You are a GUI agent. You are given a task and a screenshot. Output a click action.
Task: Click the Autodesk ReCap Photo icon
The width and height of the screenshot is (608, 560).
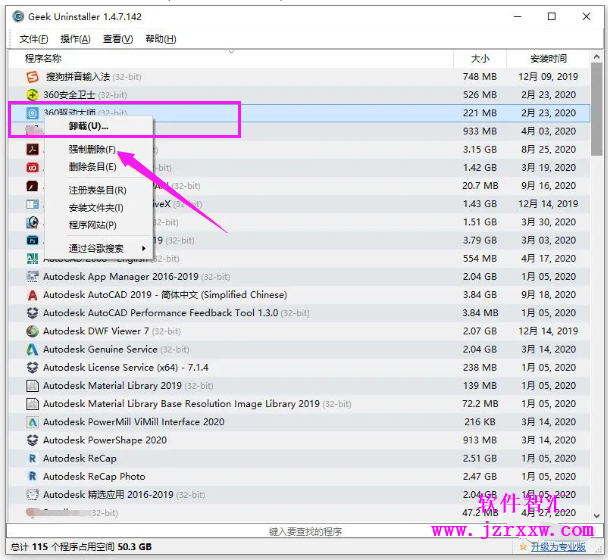click(x=32, y=476)
